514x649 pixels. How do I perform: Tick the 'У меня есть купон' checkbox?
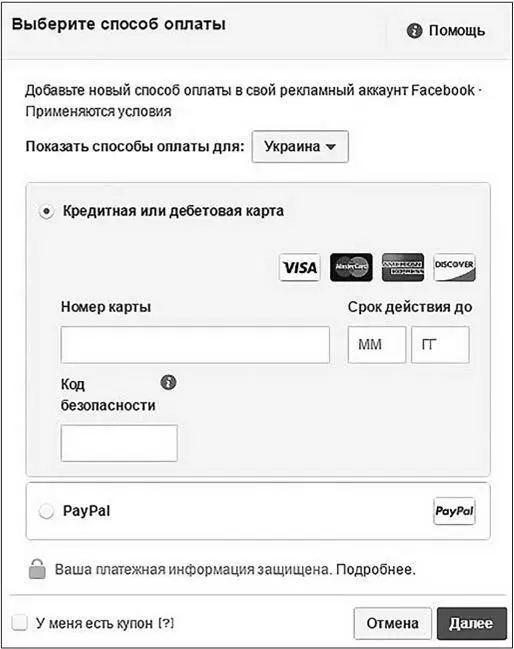[x=19, y=622]
